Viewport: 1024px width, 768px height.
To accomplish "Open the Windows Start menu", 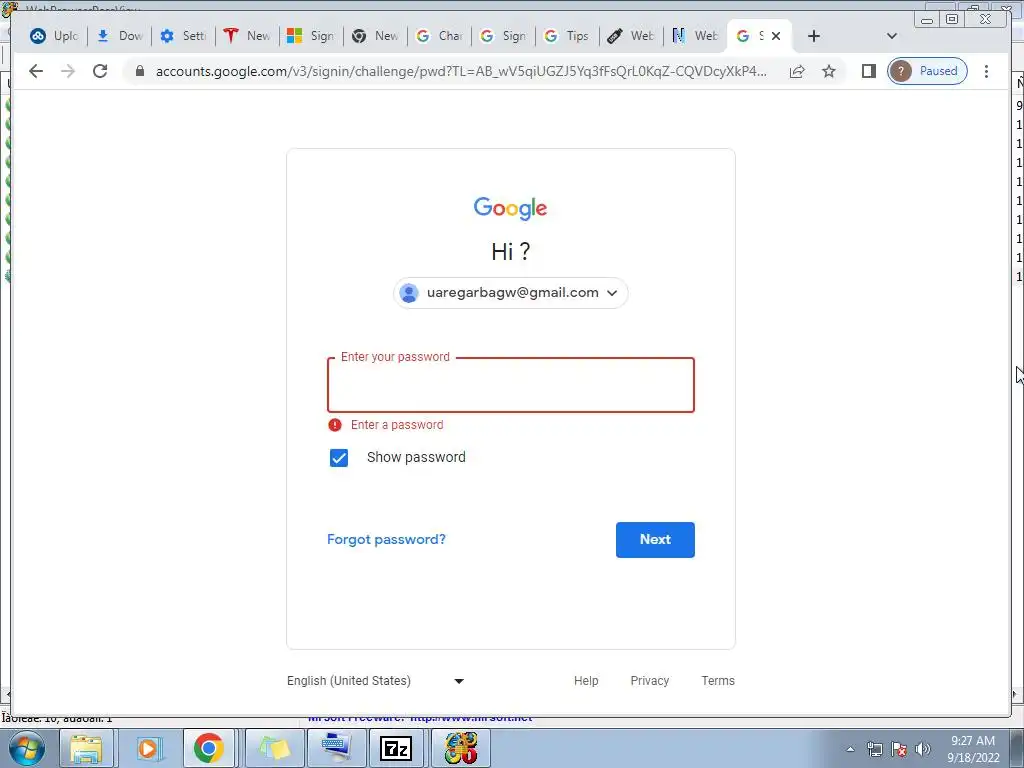I will [x=26, y=748].
